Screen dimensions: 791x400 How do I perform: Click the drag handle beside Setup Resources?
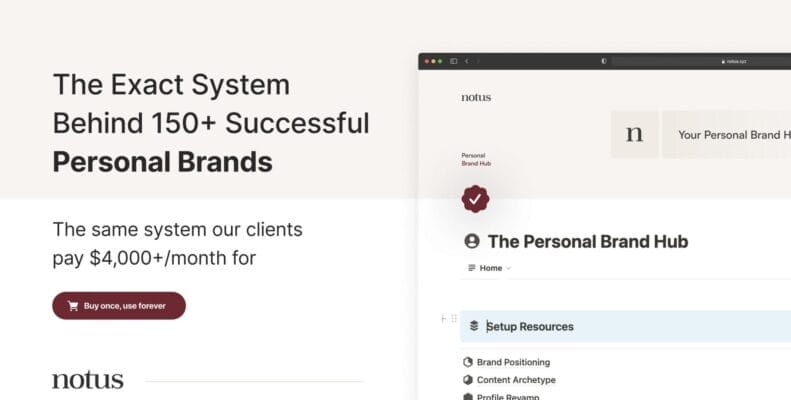pyautogui.click(x=453, y=319)
